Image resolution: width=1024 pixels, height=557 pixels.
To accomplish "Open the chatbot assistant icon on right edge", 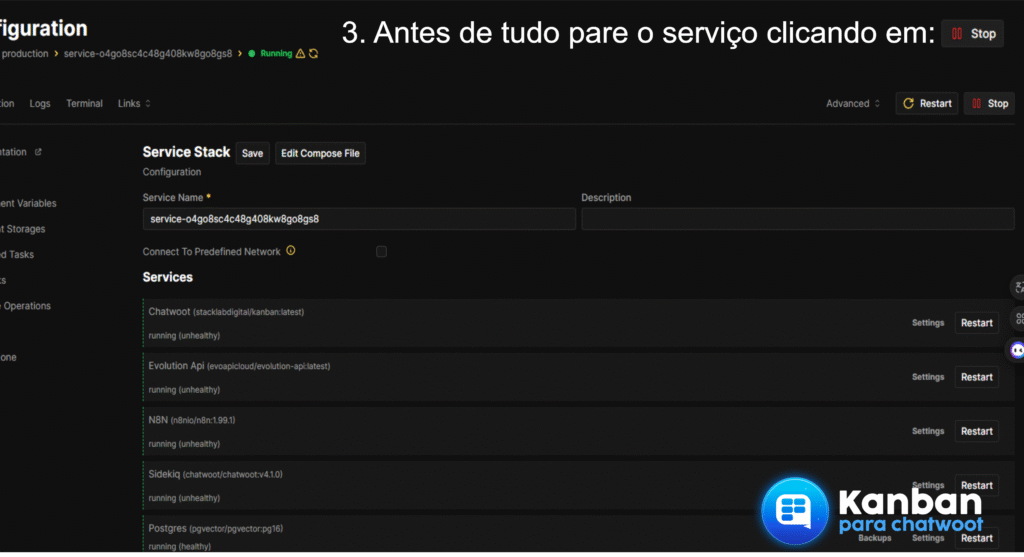I will tap(1017, 350).
